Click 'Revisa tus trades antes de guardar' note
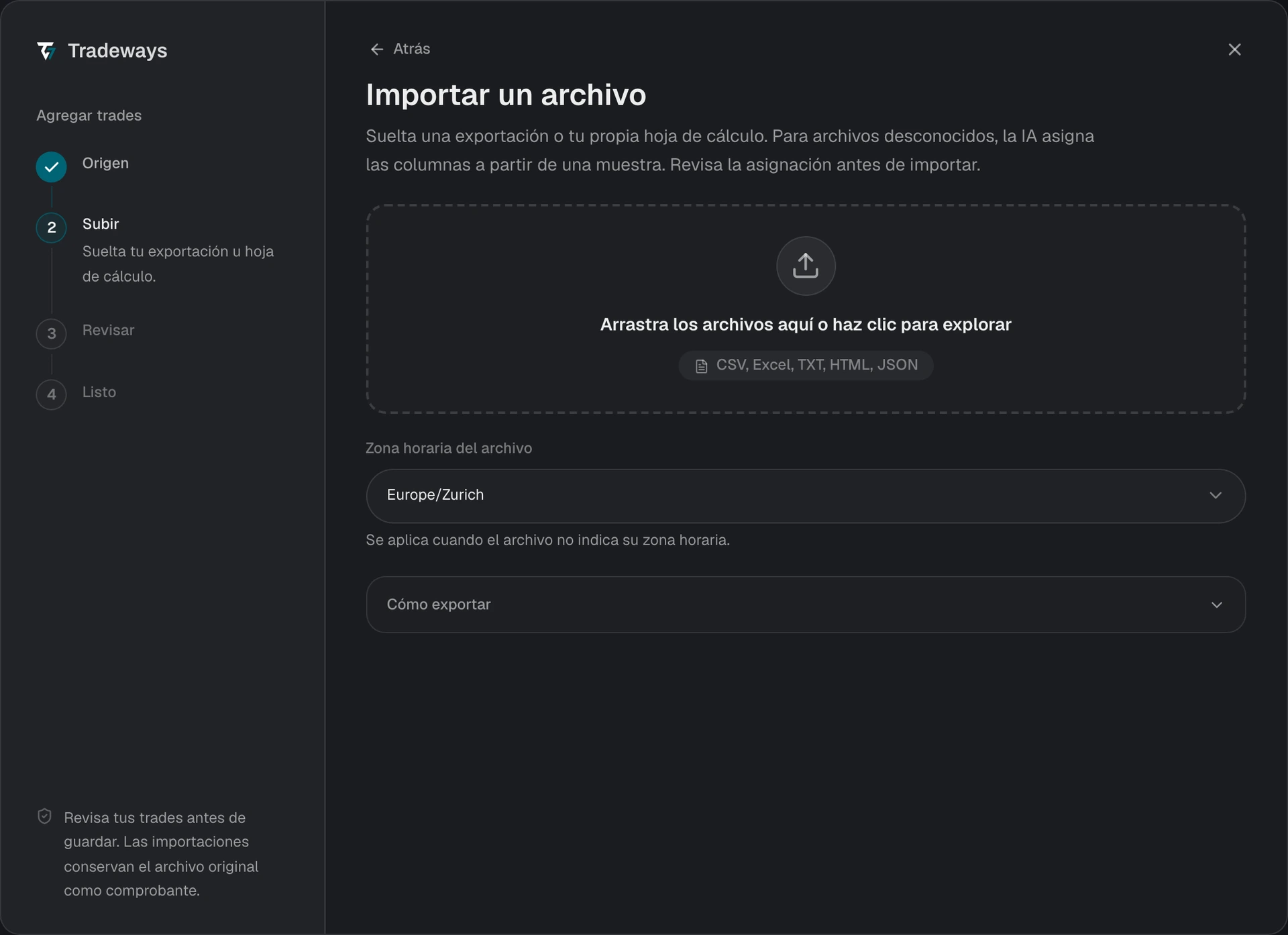This screenshot has height=935, width=1288. coord(161,854)
